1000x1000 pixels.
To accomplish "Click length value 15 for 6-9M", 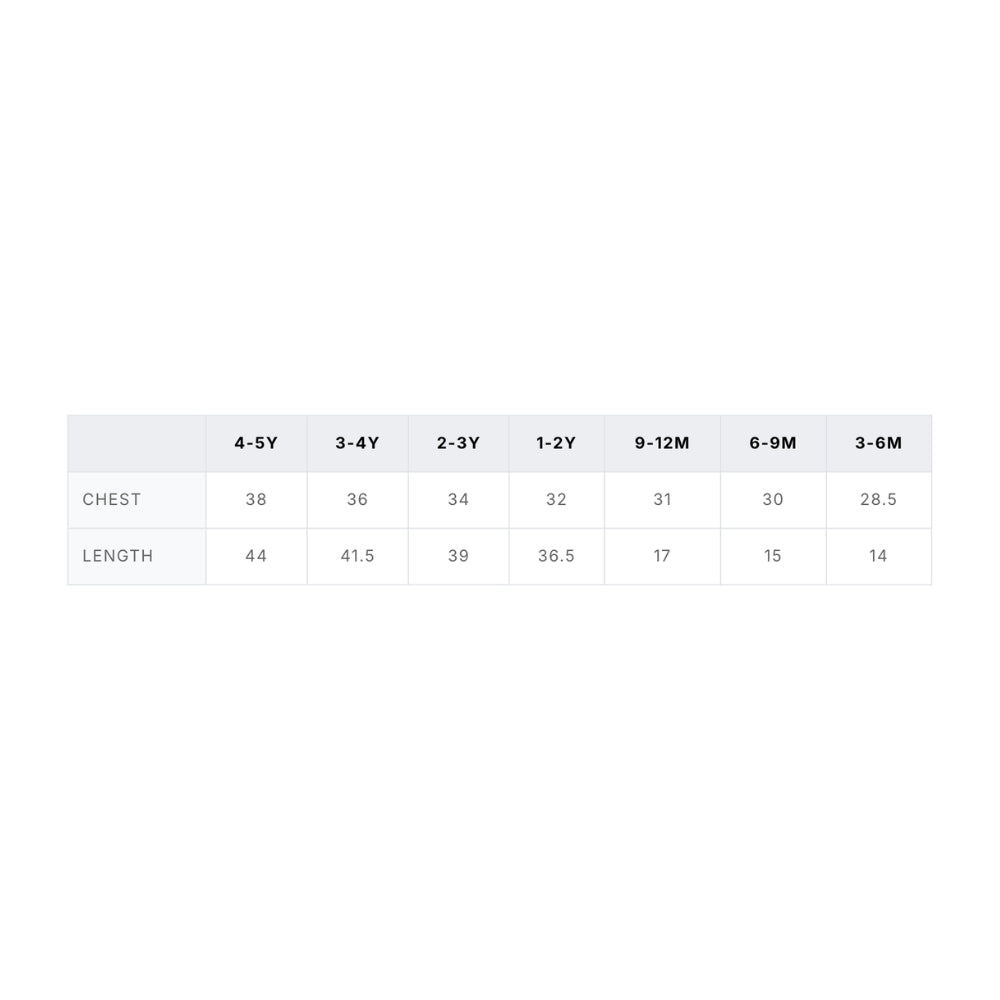I will point(773,556).
